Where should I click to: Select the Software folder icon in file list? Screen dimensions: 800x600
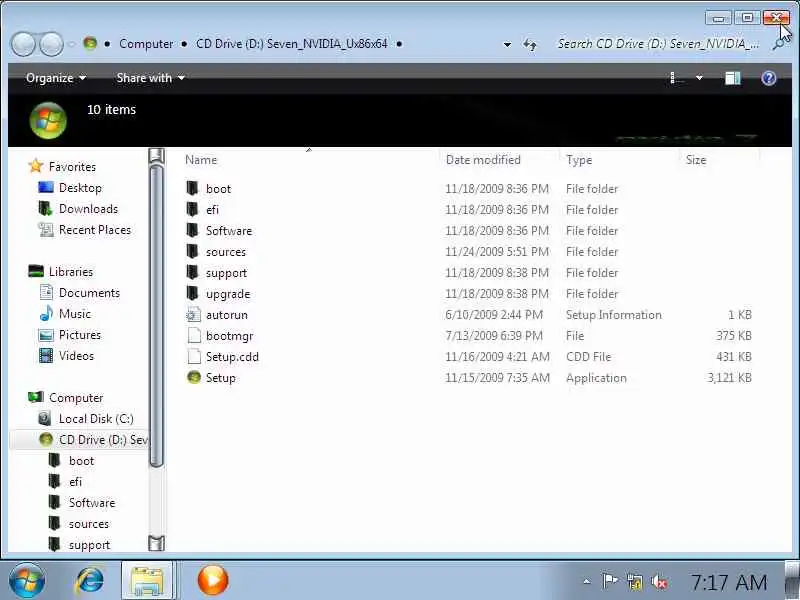192,230
